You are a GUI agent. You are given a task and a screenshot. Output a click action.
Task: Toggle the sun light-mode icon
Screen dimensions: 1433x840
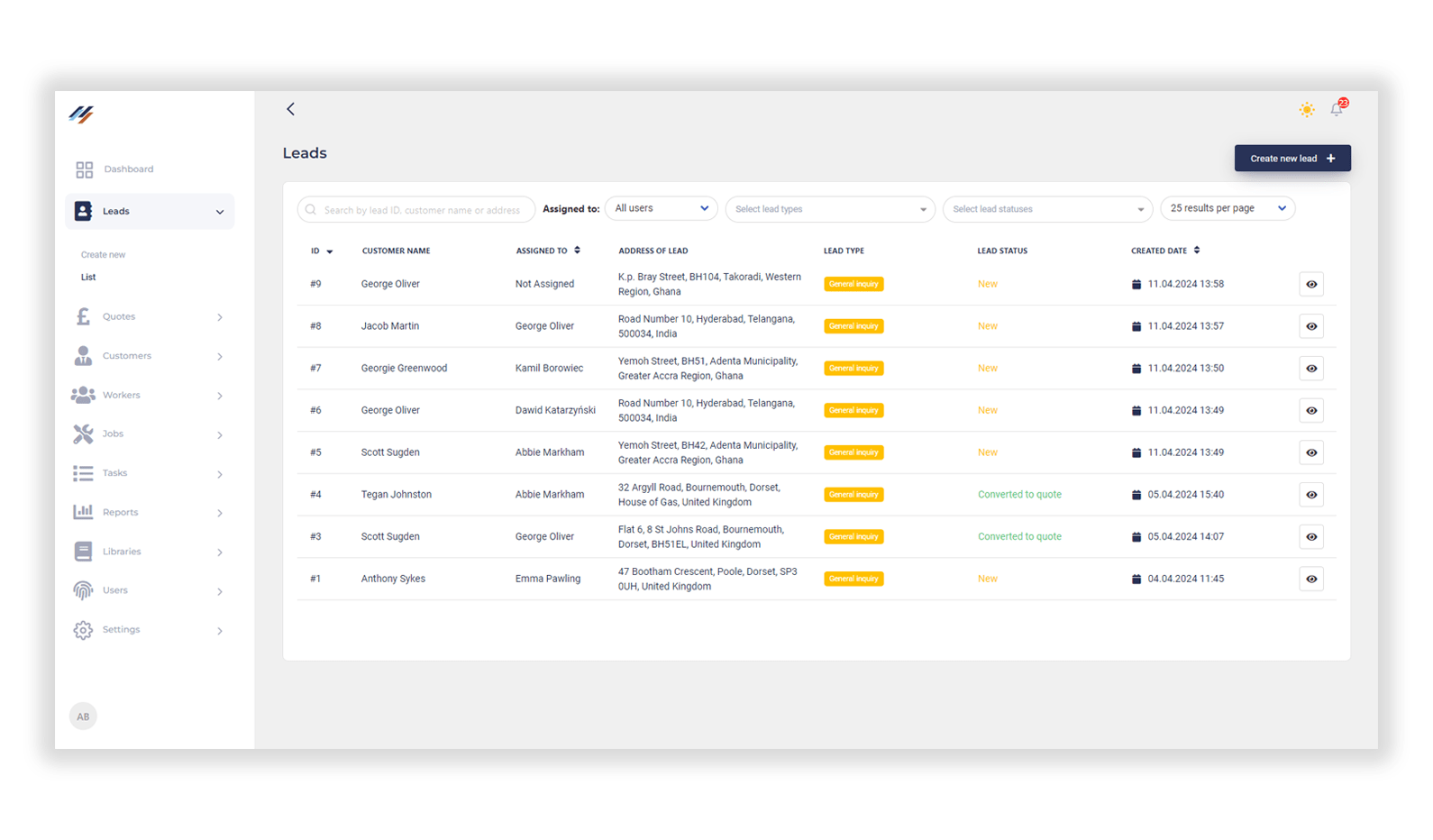click(1306, 110)
